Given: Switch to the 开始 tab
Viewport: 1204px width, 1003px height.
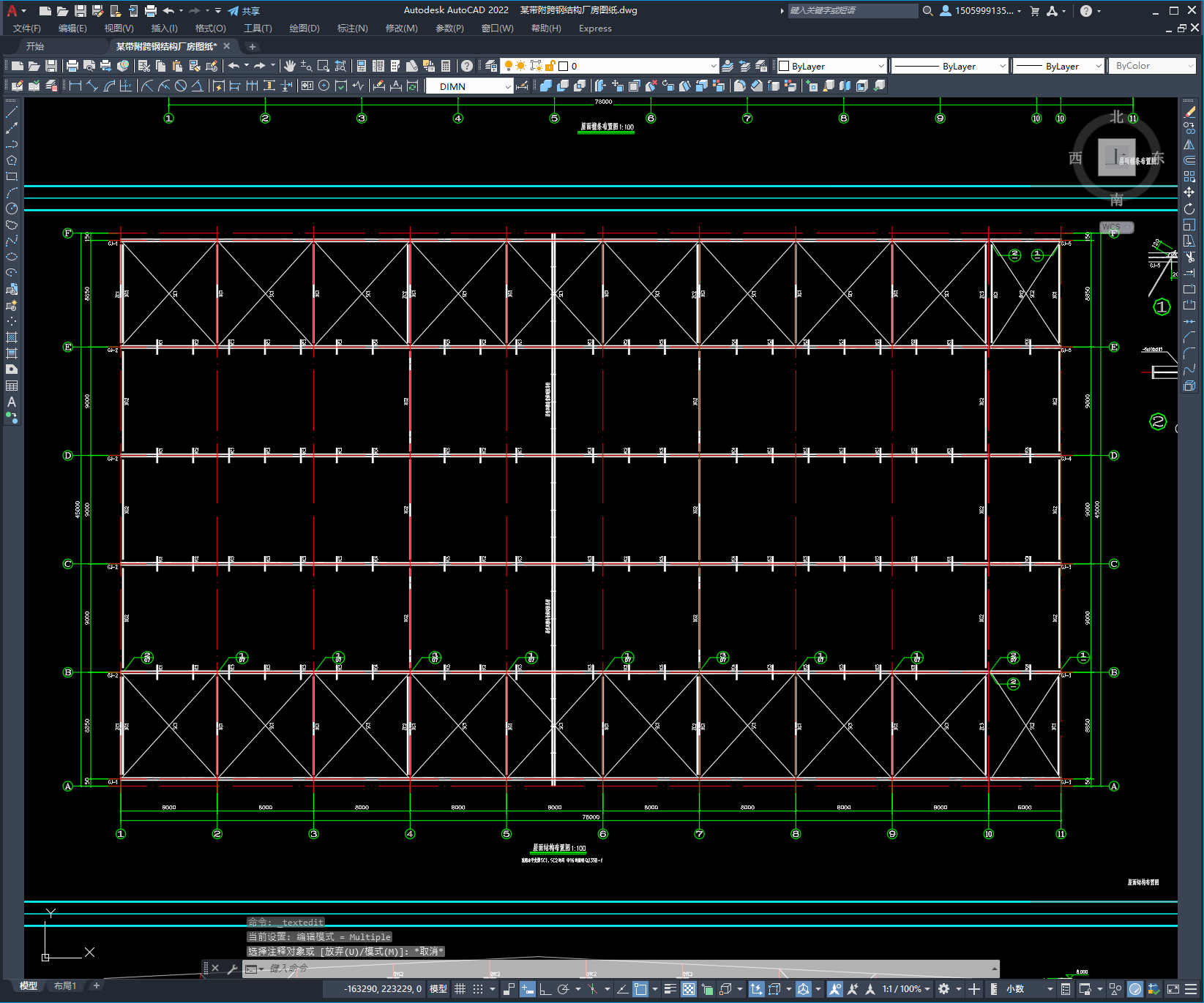Looking at the screenshot, I should (x=35, y=46).
